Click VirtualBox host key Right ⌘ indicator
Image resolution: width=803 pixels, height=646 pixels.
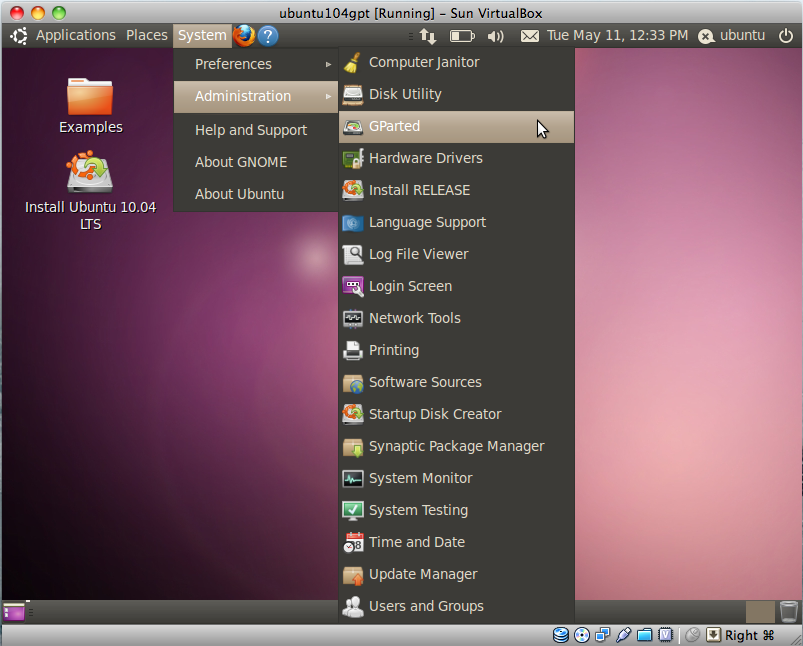[x=749, y=635]
